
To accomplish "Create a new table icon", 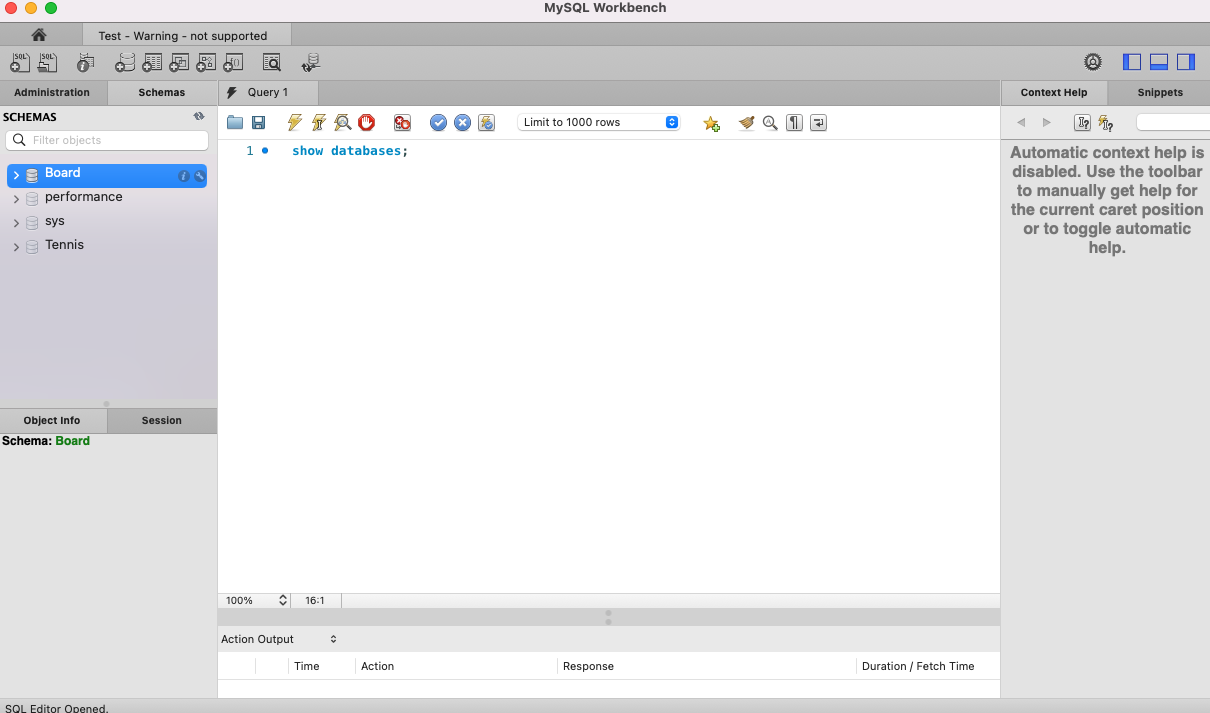I will (152, 63).
